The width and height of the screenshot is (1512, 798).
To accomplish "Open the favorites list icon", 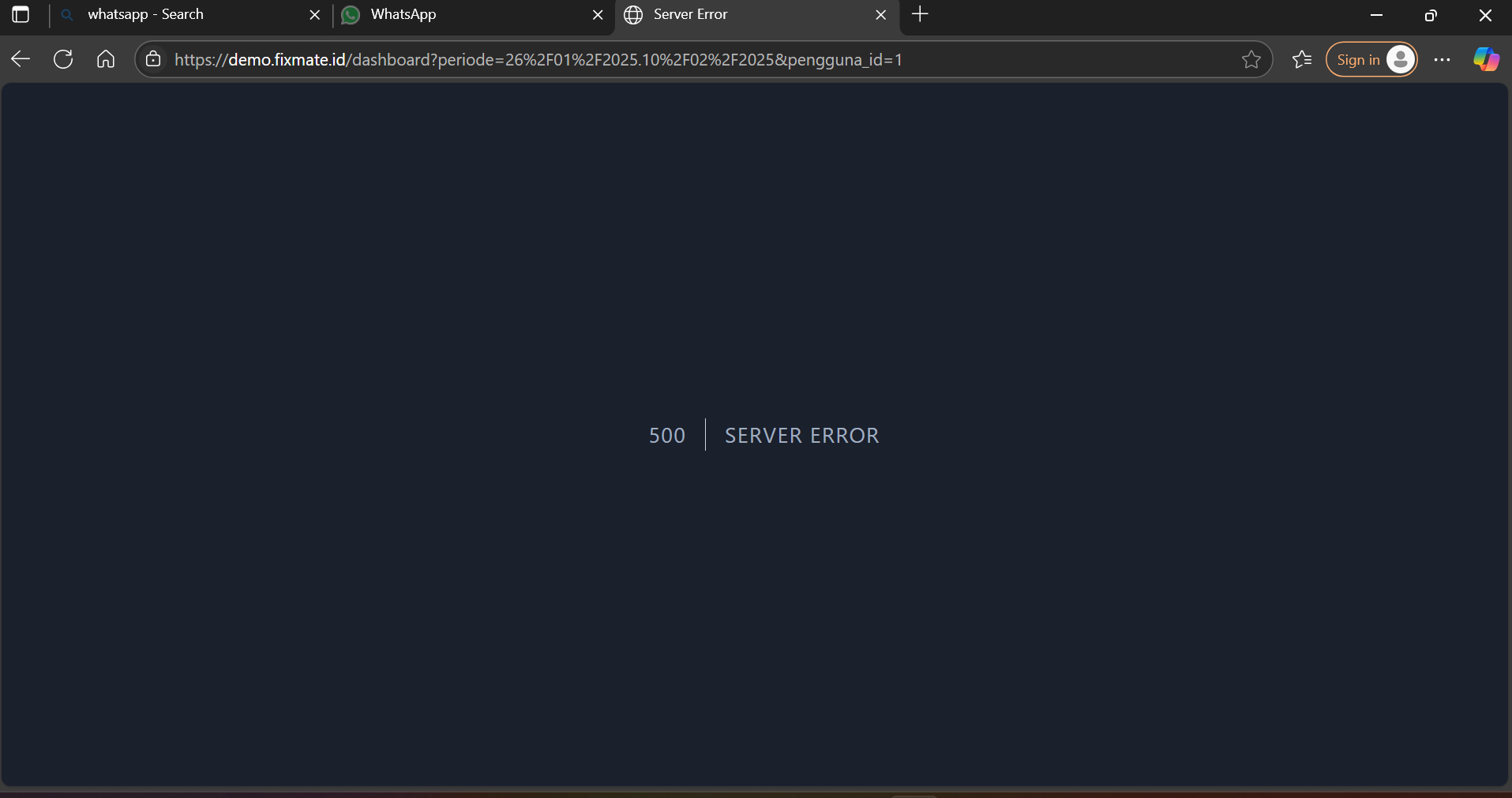I will point(1302,59).
